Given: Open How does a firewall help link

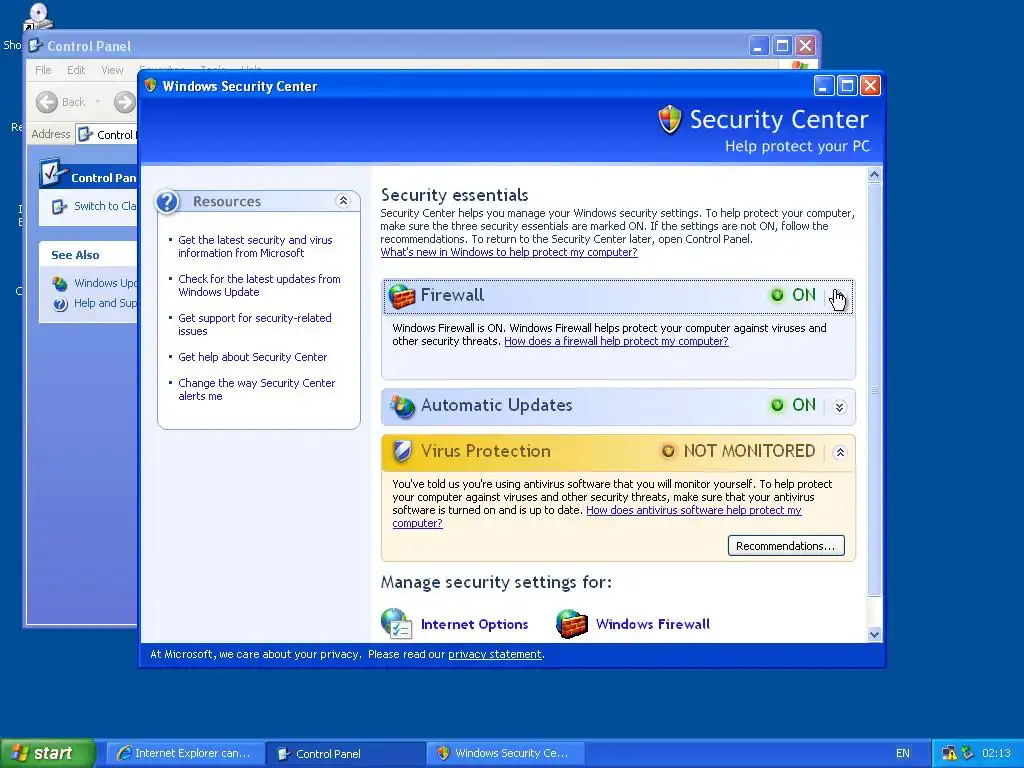Looking at the screenshot, I should 616,341.
